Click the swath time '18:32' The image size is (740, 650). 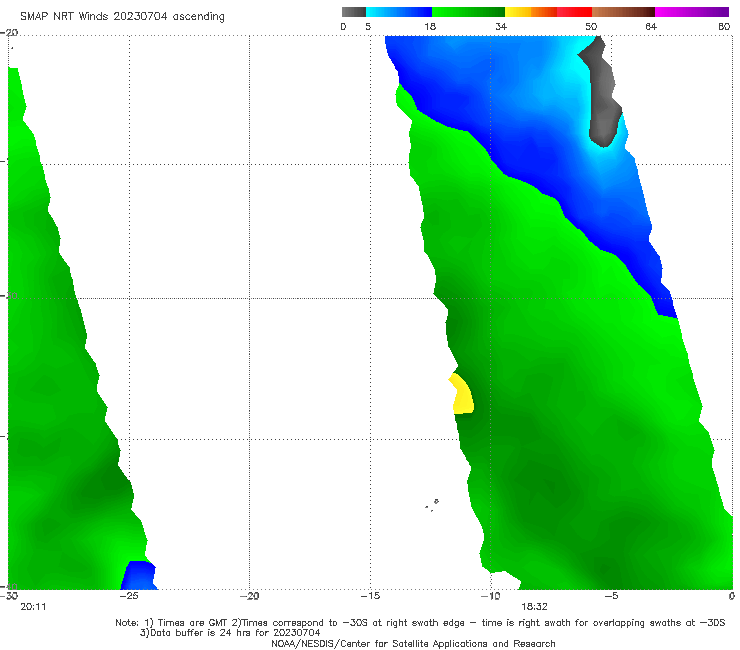click(x=534, y=607)
